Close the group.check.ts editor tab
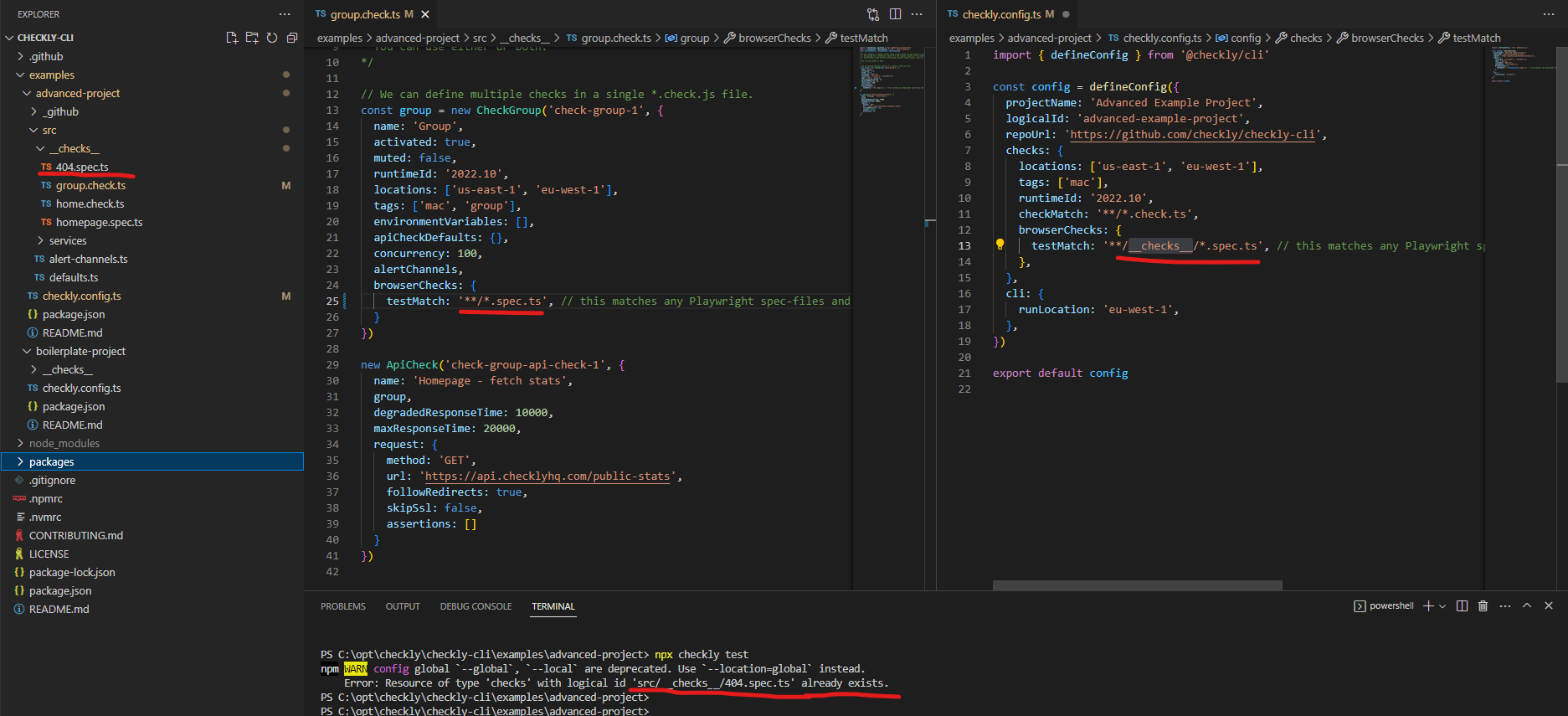This screenshot has width=1568, height=716. click(425, 14)
